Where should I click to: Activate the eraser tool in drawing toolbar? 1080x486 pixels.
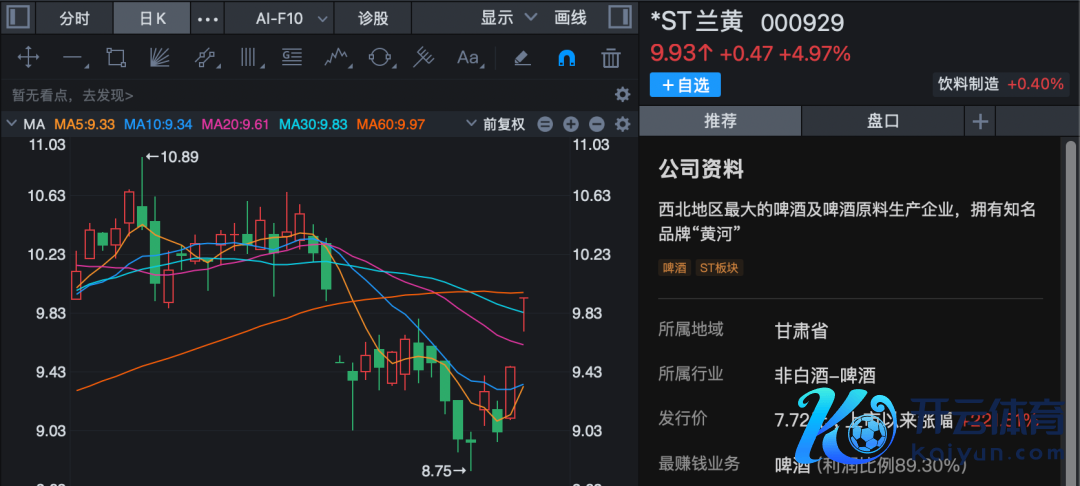521,58
